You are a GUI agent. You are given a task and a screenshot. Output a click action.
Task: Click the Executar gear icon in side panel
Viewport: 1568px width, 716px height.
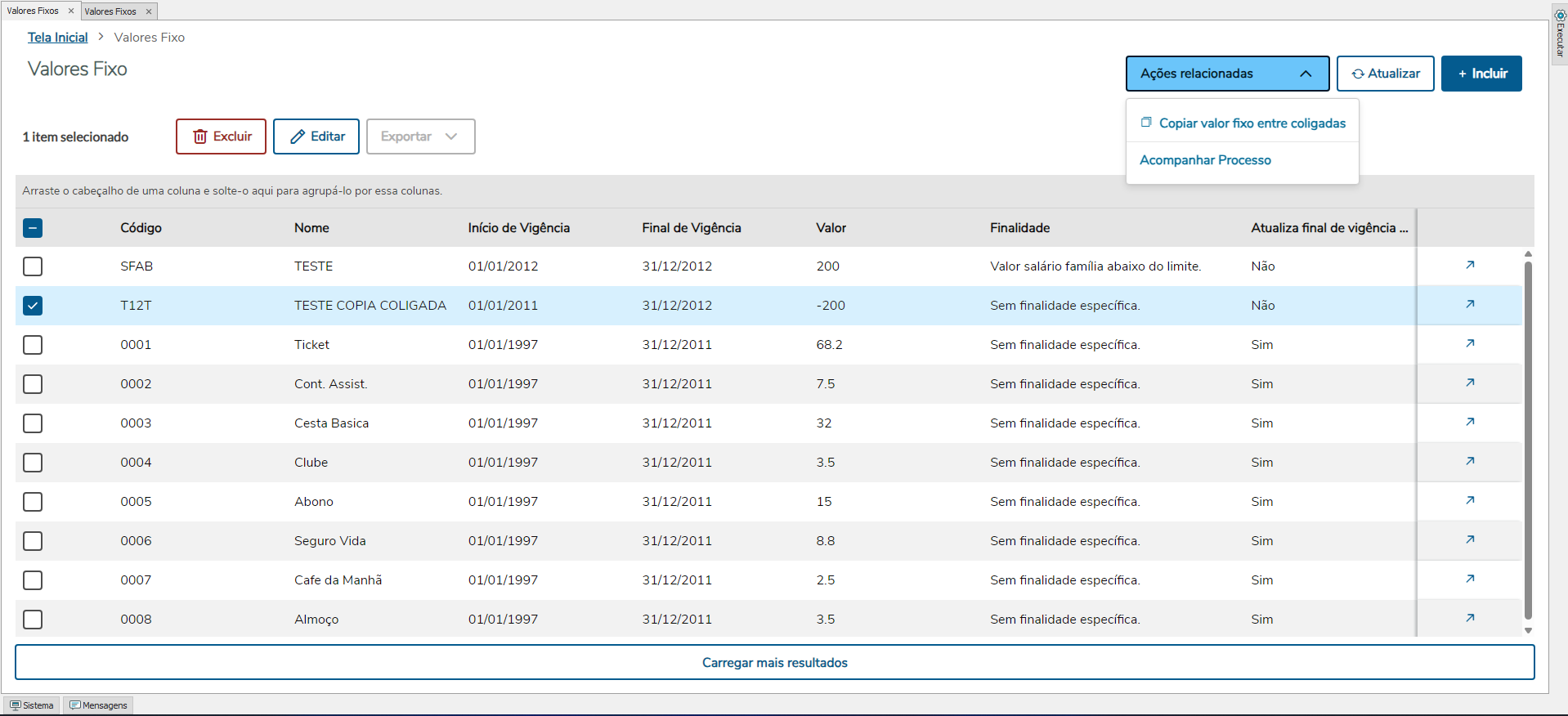1560,16
